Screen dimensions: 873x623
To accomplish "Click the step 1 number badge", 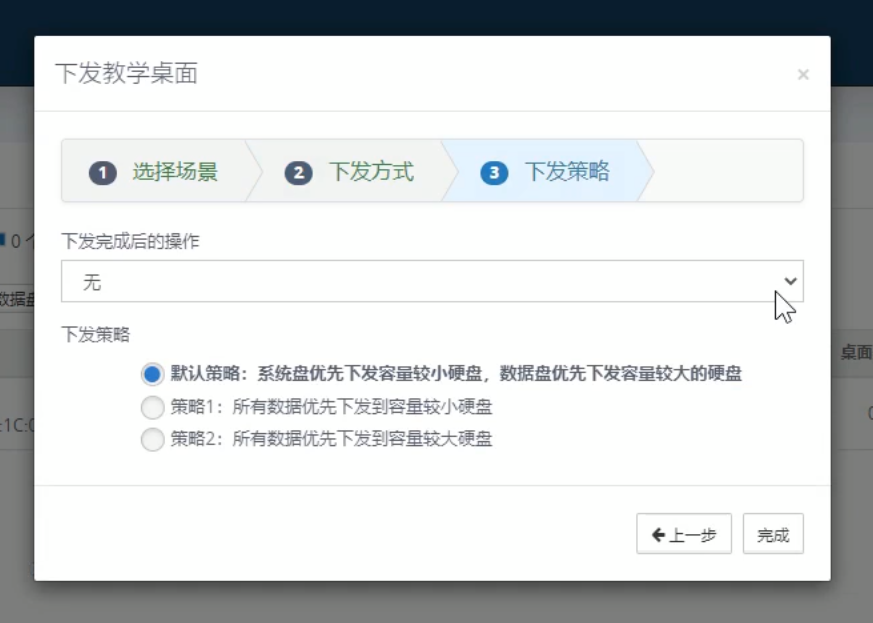I will [103, 172].
